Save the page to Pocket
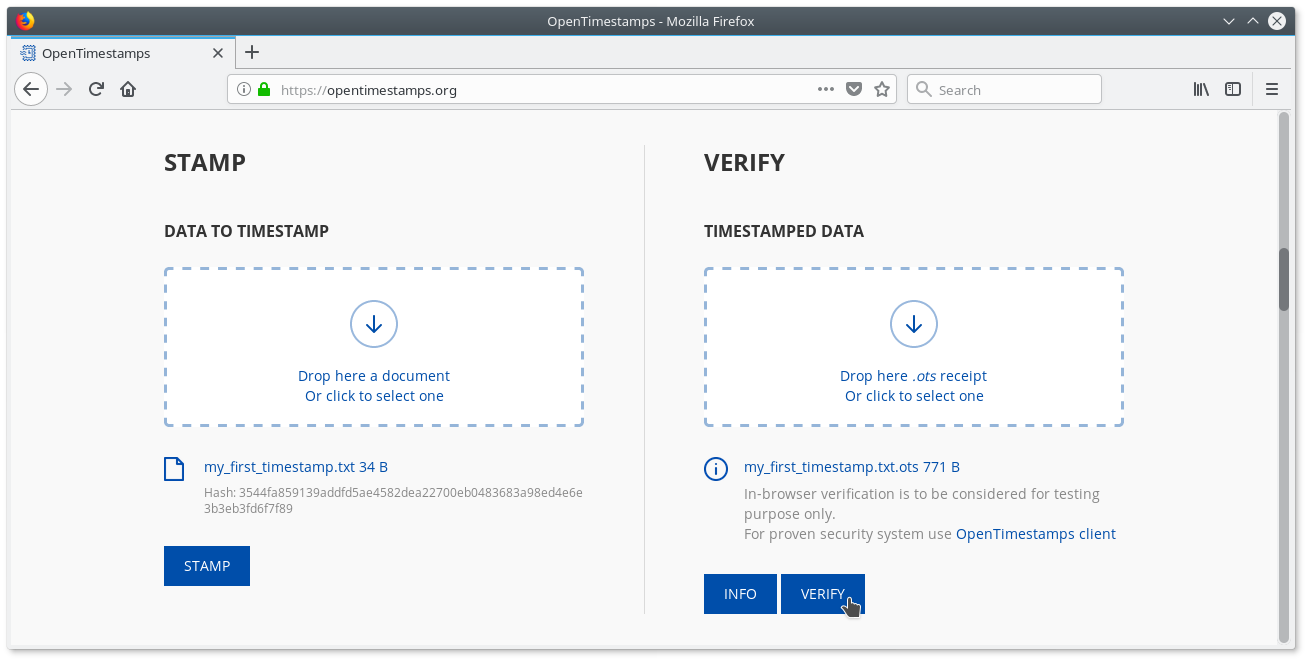Viewport: 1308px width, 662px height. click(x=854, y=89)
